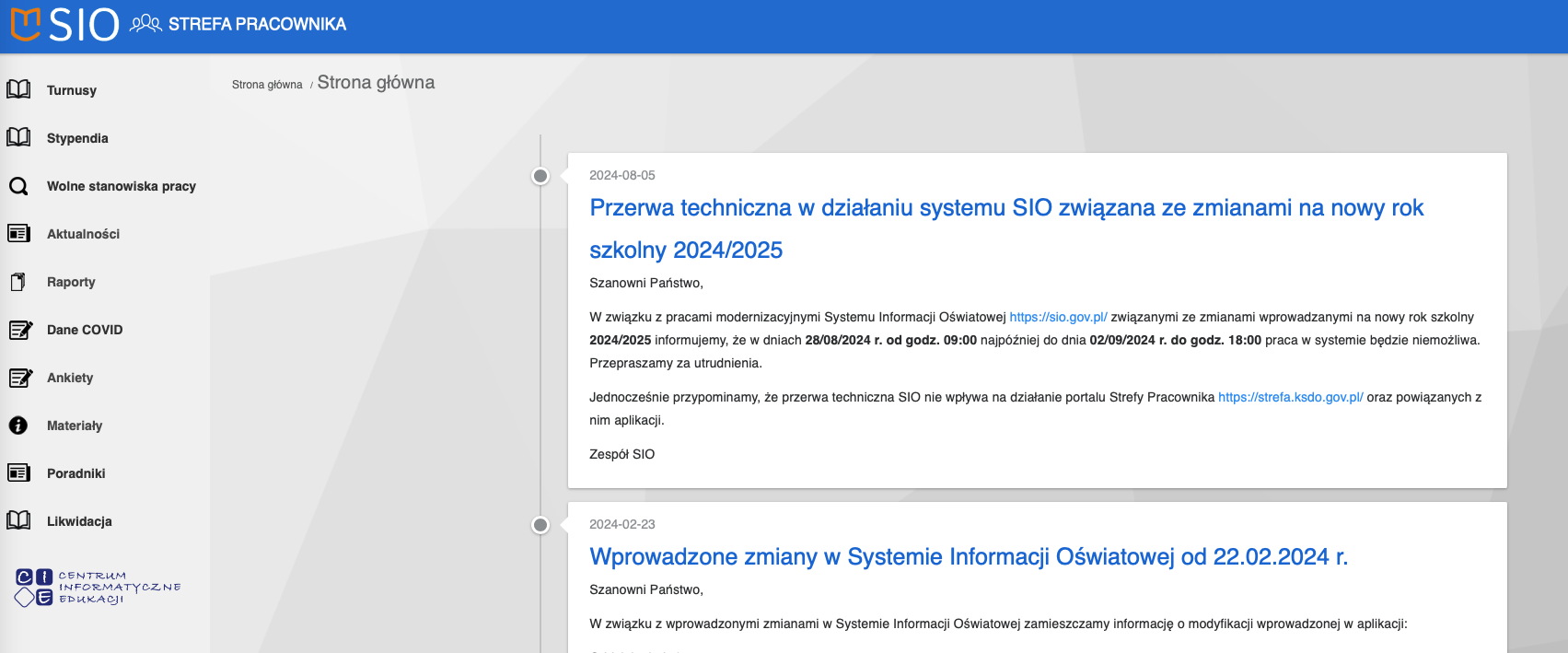The width and height of the screenshot is (1568, 653).
Task: Click the magnifier icon for Wolne stanowiska pracy
Action: click(18, 186)
